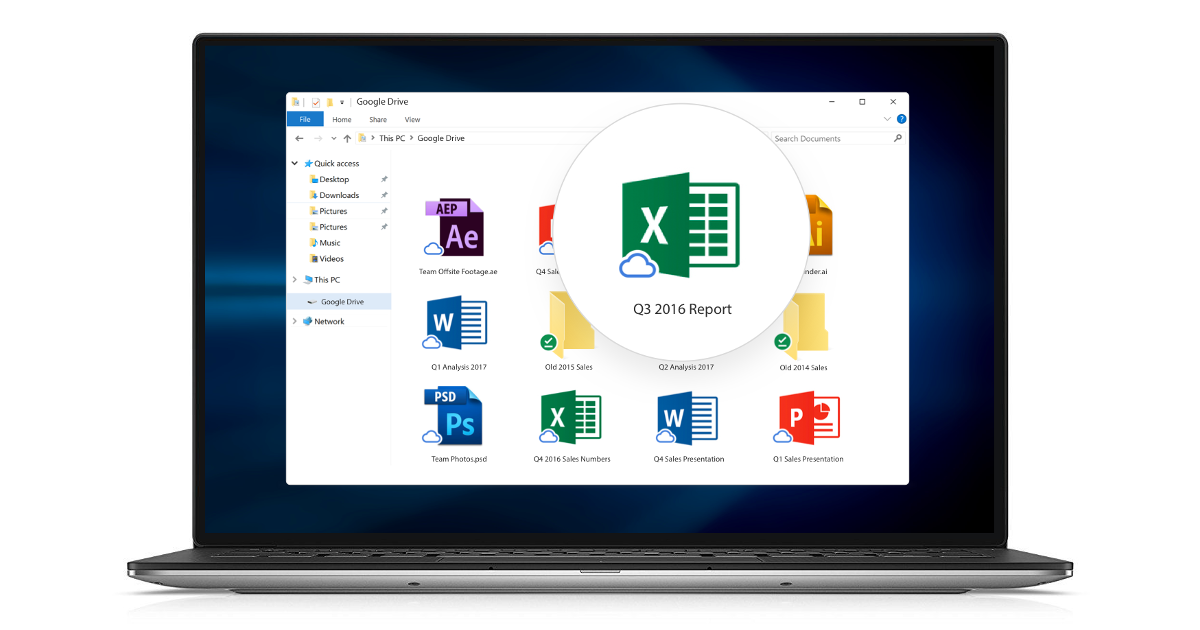Click the search magnifier icon
This screenshot has height=630, width=1200.
(898, 138)
